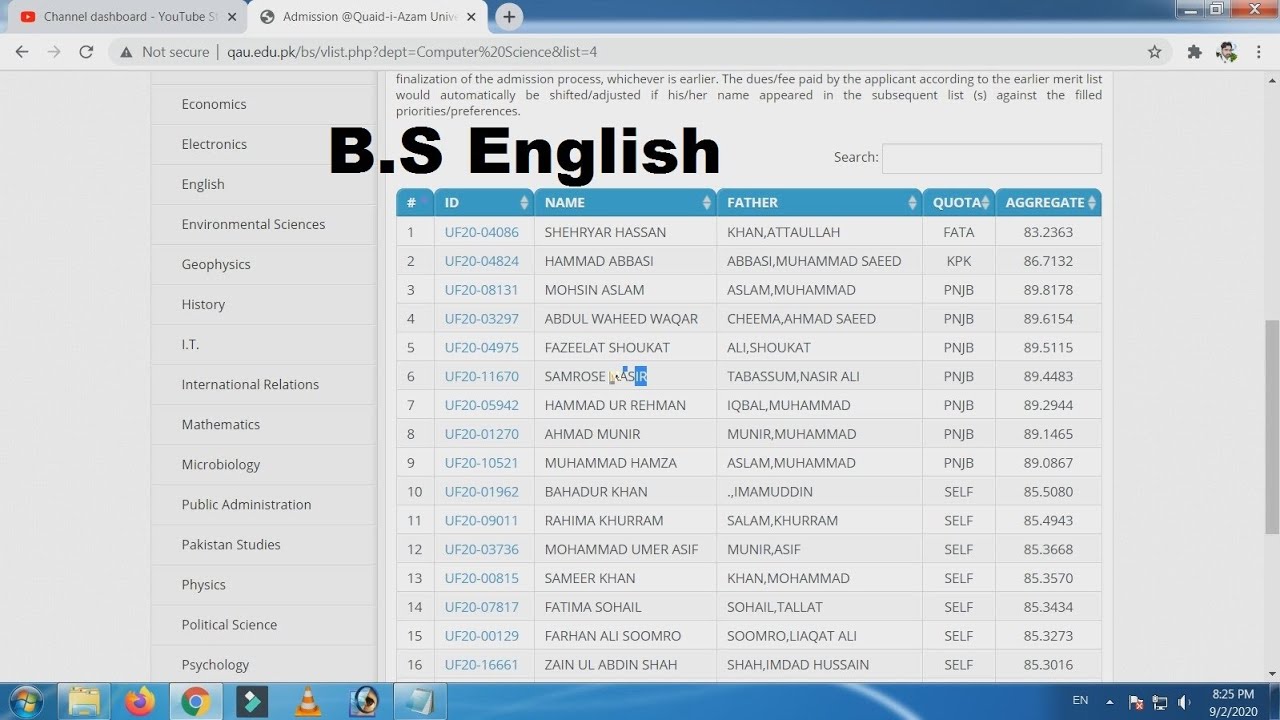Click the page vertical scrollbar thumb
Screen dimensions: 1280x720
pyautogui.click(x=1271, y=427)
